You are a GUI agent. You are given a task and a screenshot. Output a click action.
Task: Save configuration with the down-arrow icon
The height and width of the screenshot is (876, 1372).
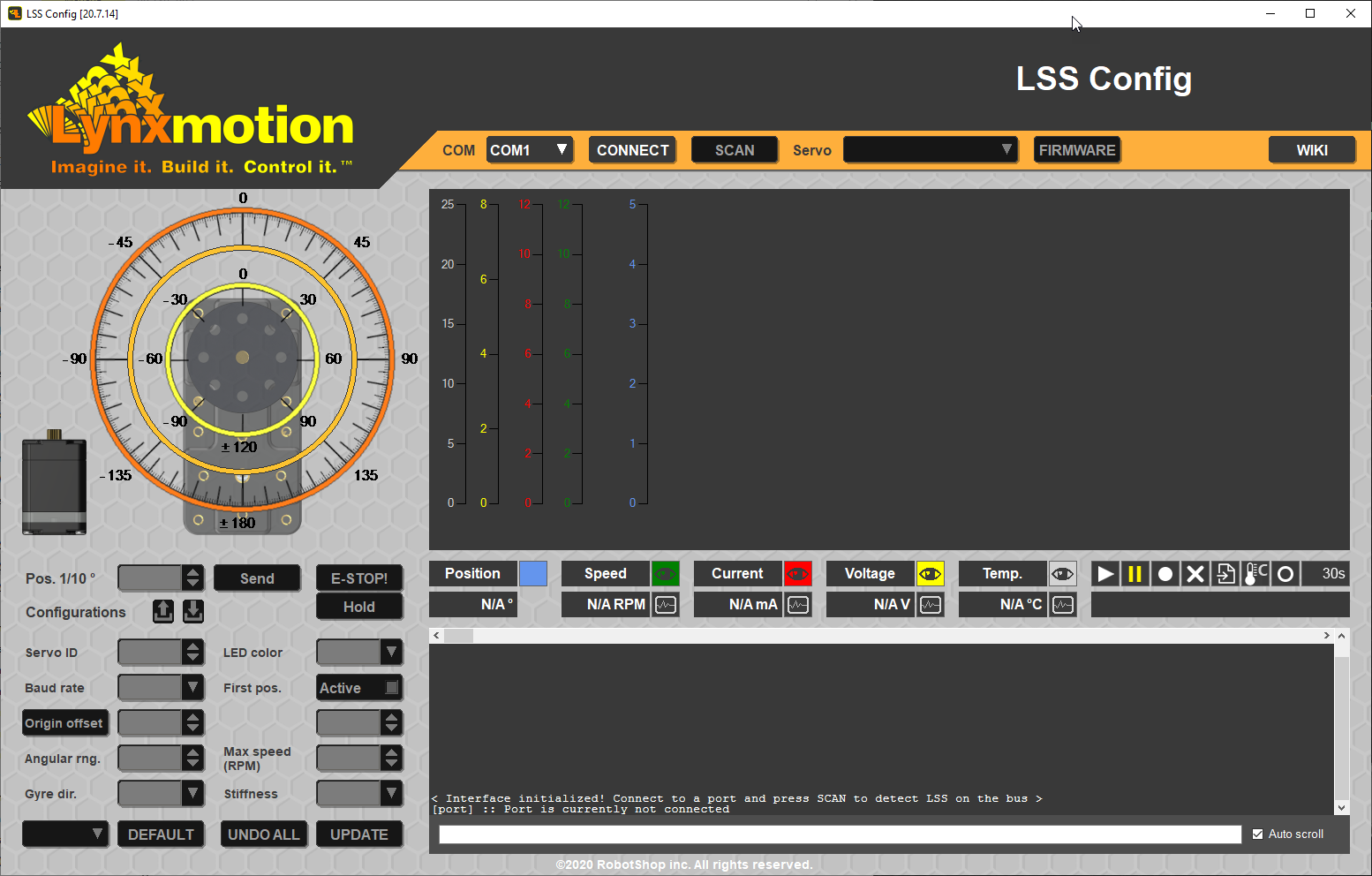(x=193, y=611)
